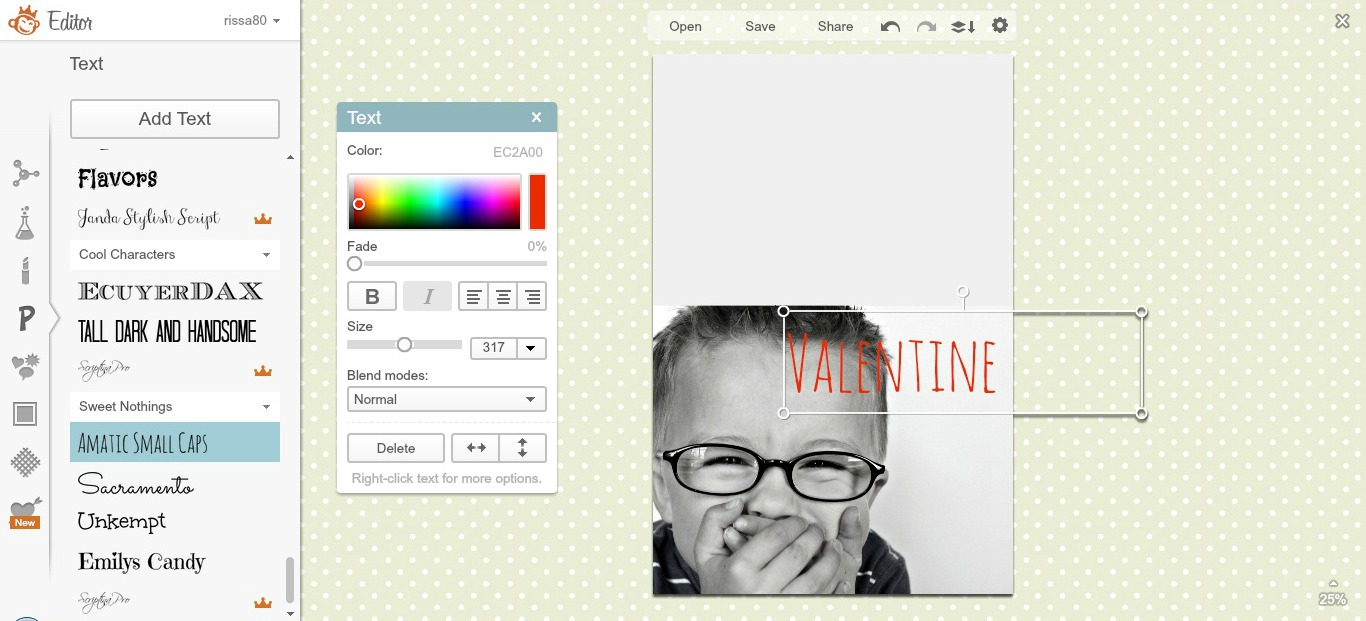Open the Effects flask tab
1366x621 pixels.
pyautogui.click(x=25, y=222)
